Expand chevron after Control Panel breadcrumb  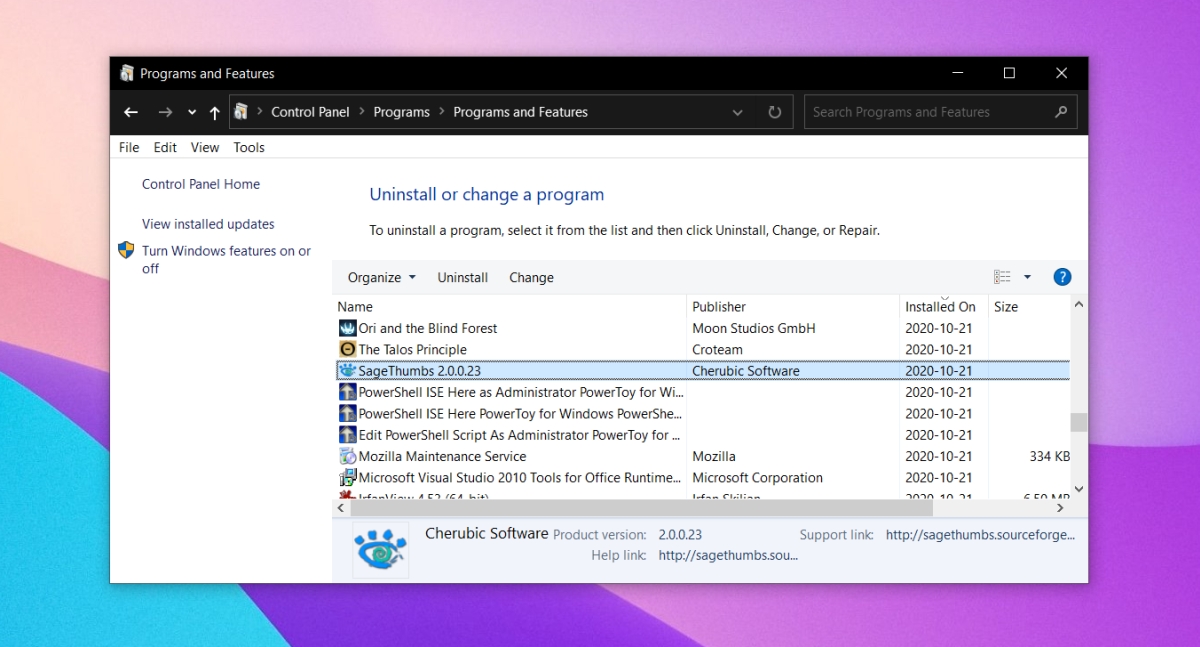click(x=362, y=112)
